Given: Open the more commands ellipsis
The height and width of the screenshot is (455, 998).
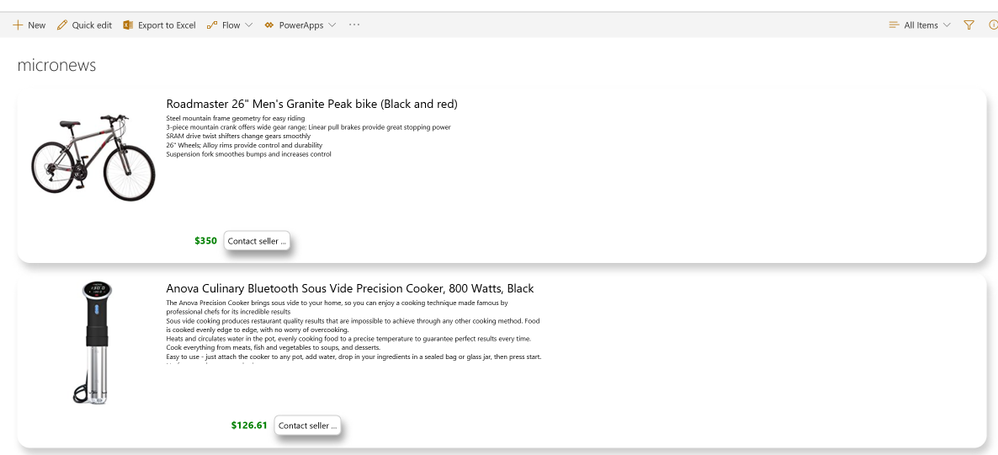Looking at the screenshot, I should 354,25.
